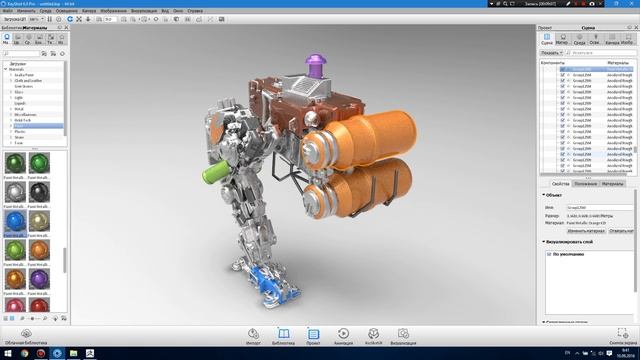This screenshot has width=640, height=360.
Task: Click the scene filter input field
Action: (x=602, y=53)
